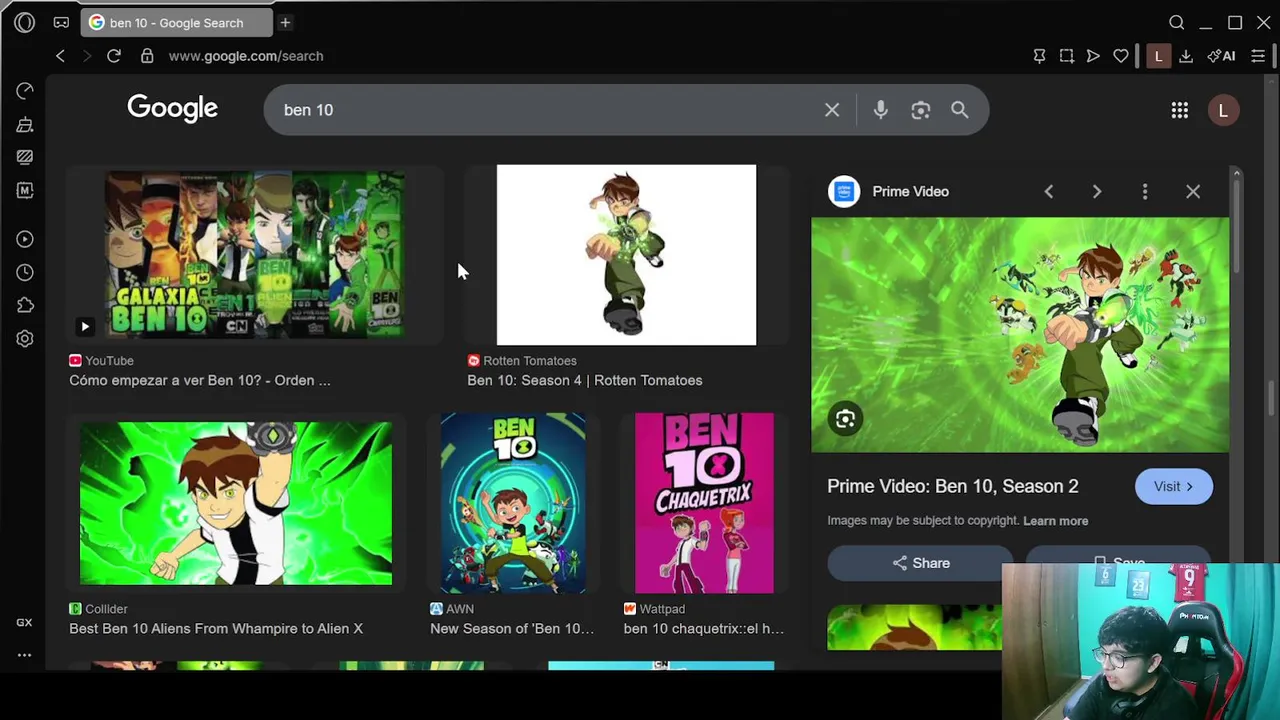Open 'ben 10 chaquetrix' Wattpad title
1280x720 pixels.
click(x=704, y=628)
